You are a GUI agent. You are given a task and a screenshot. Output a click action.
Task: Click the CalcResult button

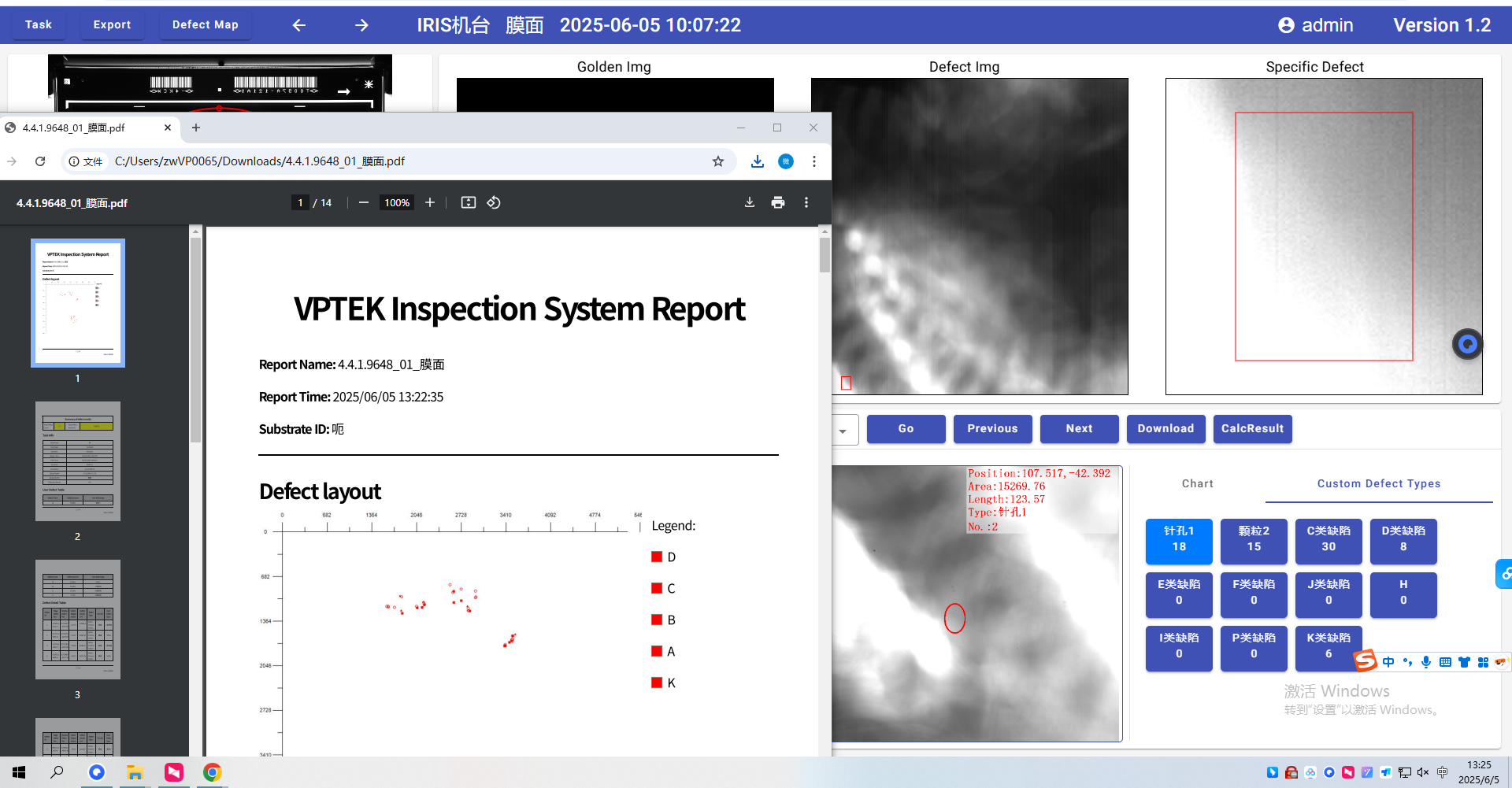[x=1253, y=429]
